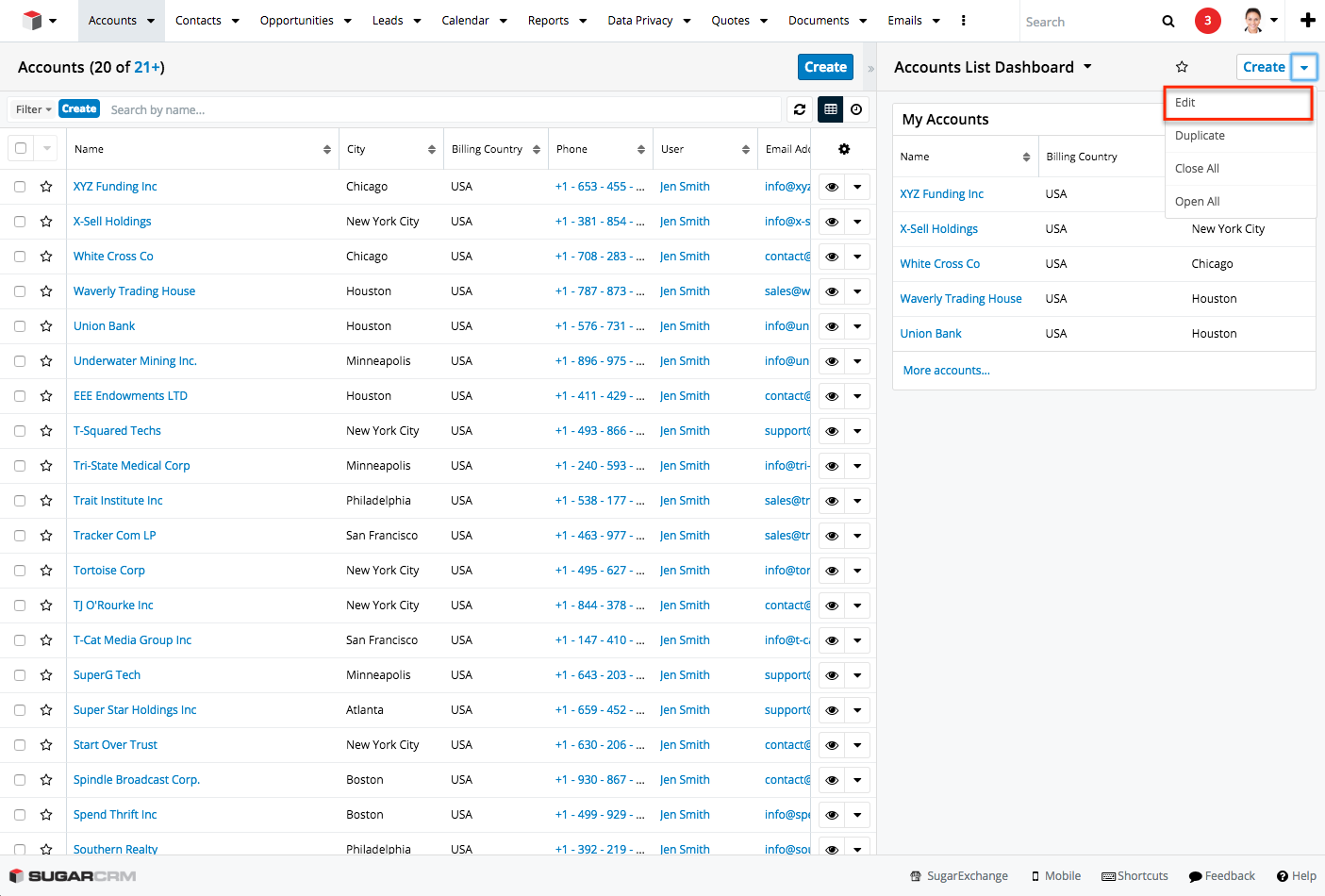Open the Opportunities module dropdown arrow
This screenshot has height=896, width=1325.
coord(347,21)
